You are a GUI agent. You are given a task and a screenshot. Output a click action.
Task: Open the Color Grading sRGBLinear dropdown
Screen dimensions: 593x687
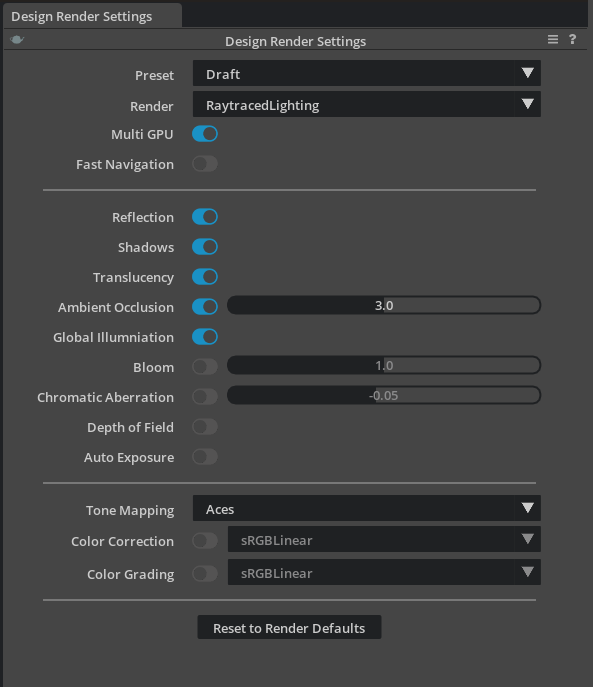pyautogui.click(x=384, y=572)
